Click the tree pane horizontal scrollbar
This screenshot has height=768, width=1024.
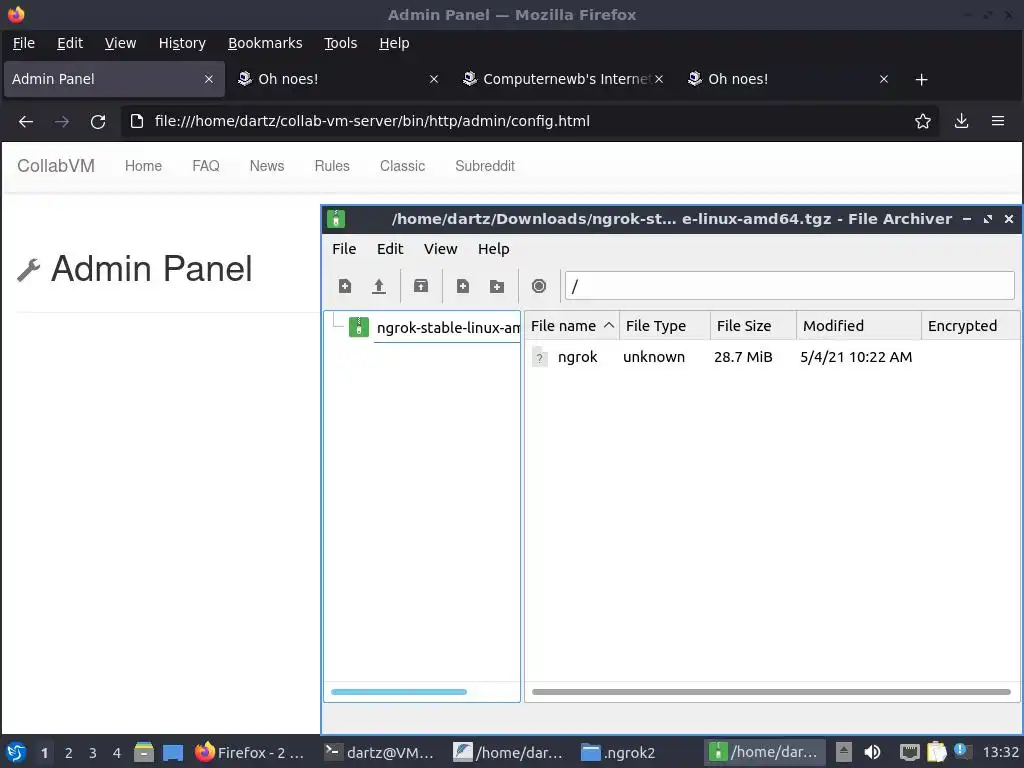399,692
